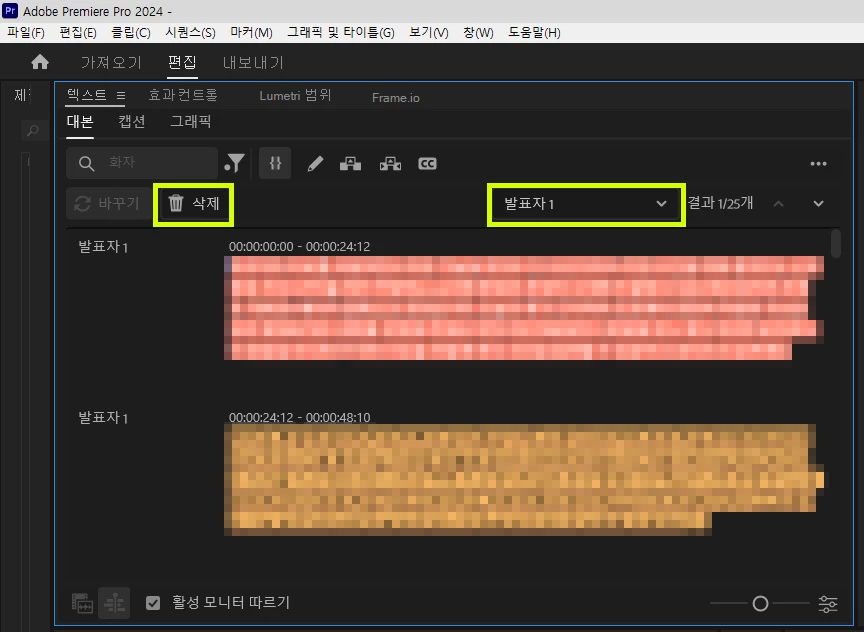Open the 발표자 1 speaker dropdown
The width and height of the screenshot is (864, 632).
pos(586,204)
